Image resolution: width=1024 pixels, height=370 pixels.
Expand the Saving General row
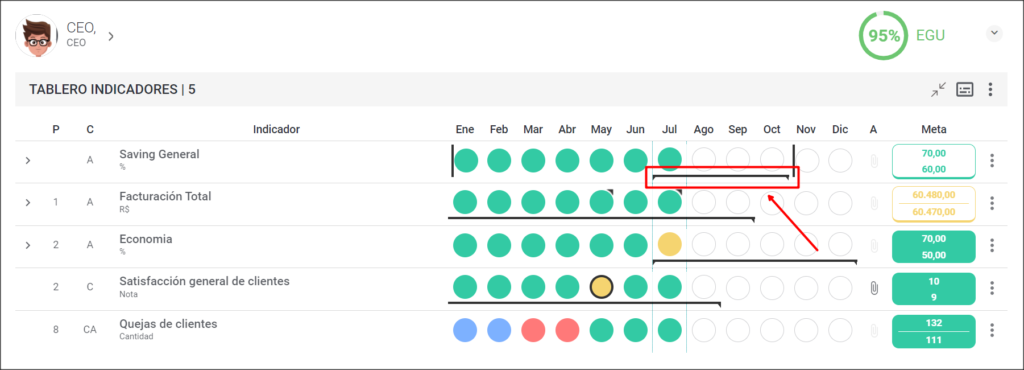pos(27,161)
